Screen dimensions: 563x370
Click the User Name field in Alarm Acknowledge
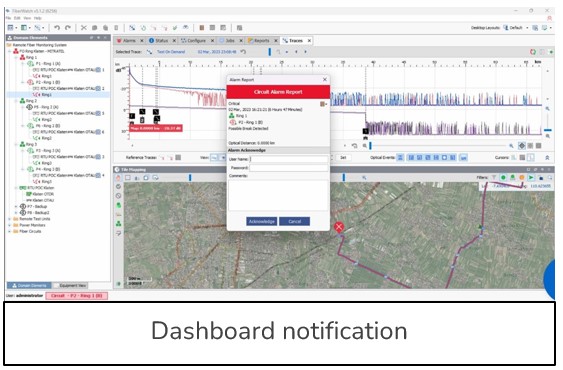coord(289,159)
